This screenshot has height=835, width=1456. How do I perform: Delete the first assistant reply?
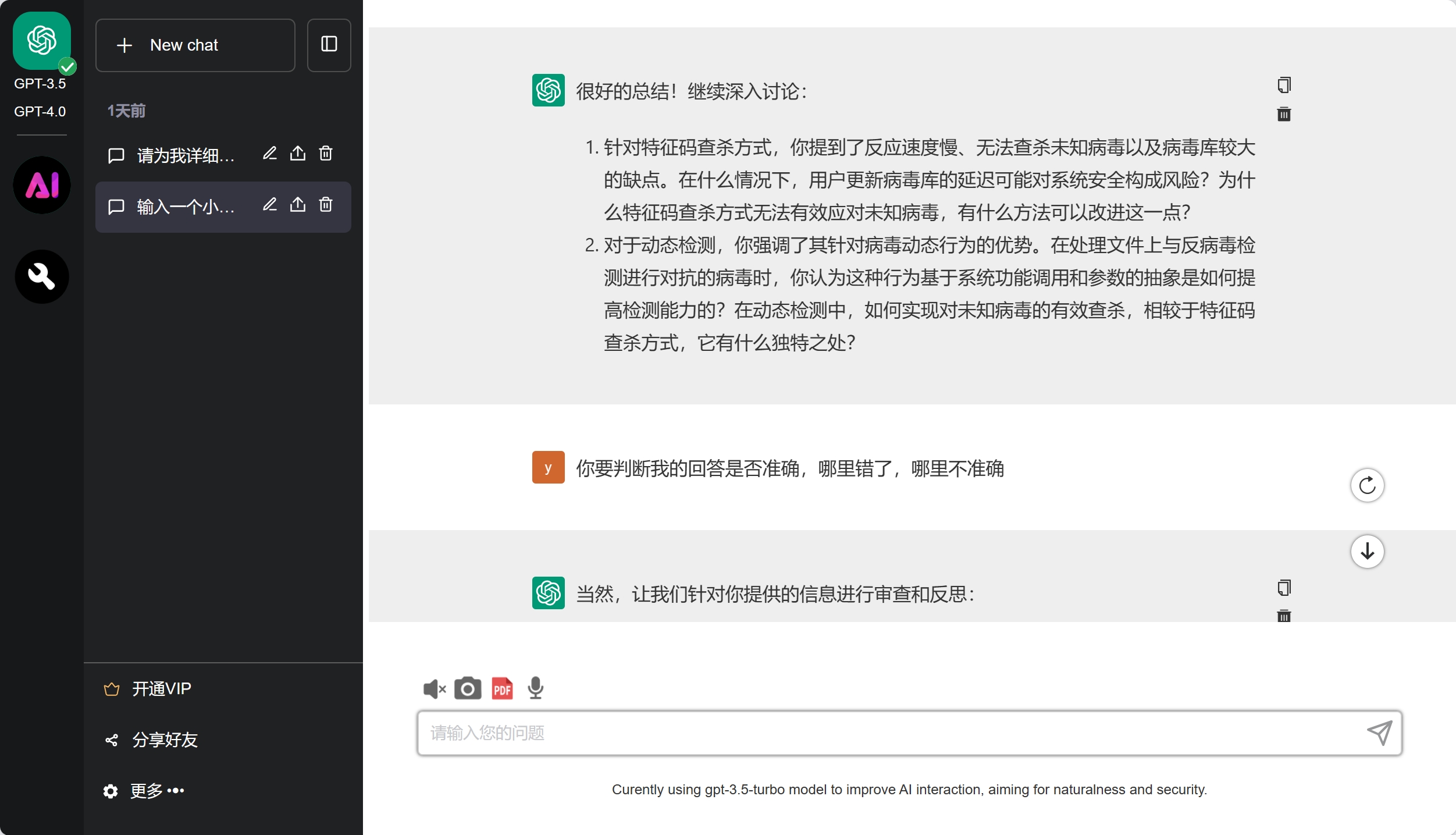[x=1284, y=114]
